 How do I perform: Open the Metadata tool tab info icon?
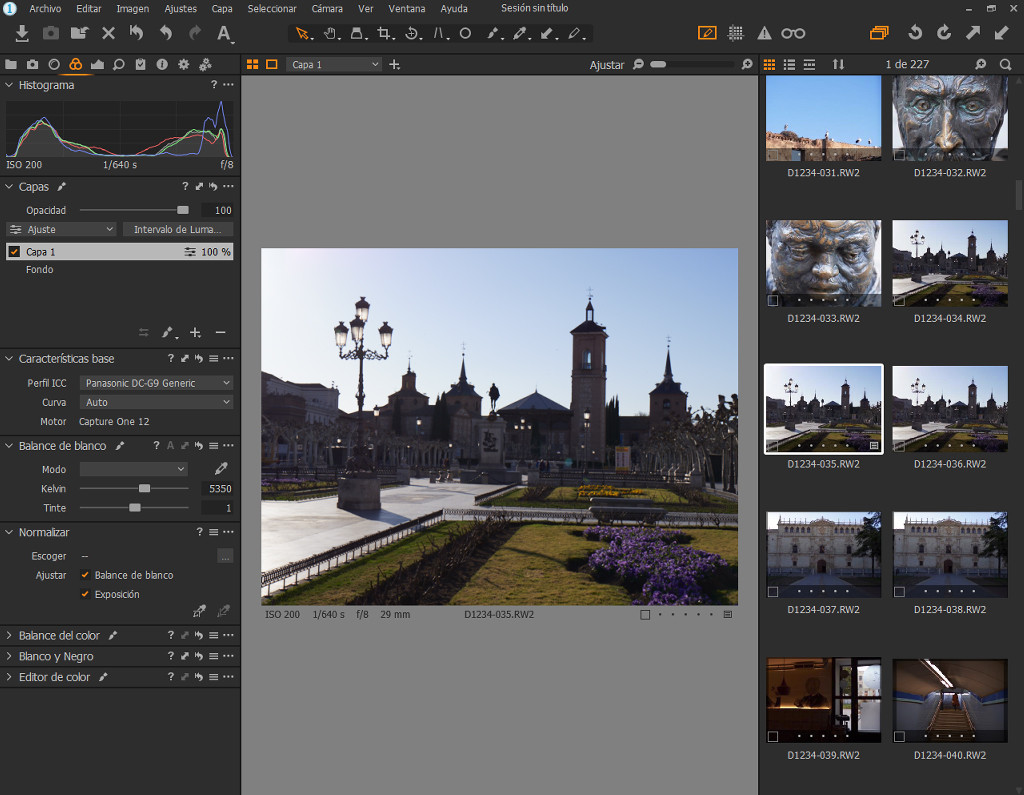163,64
